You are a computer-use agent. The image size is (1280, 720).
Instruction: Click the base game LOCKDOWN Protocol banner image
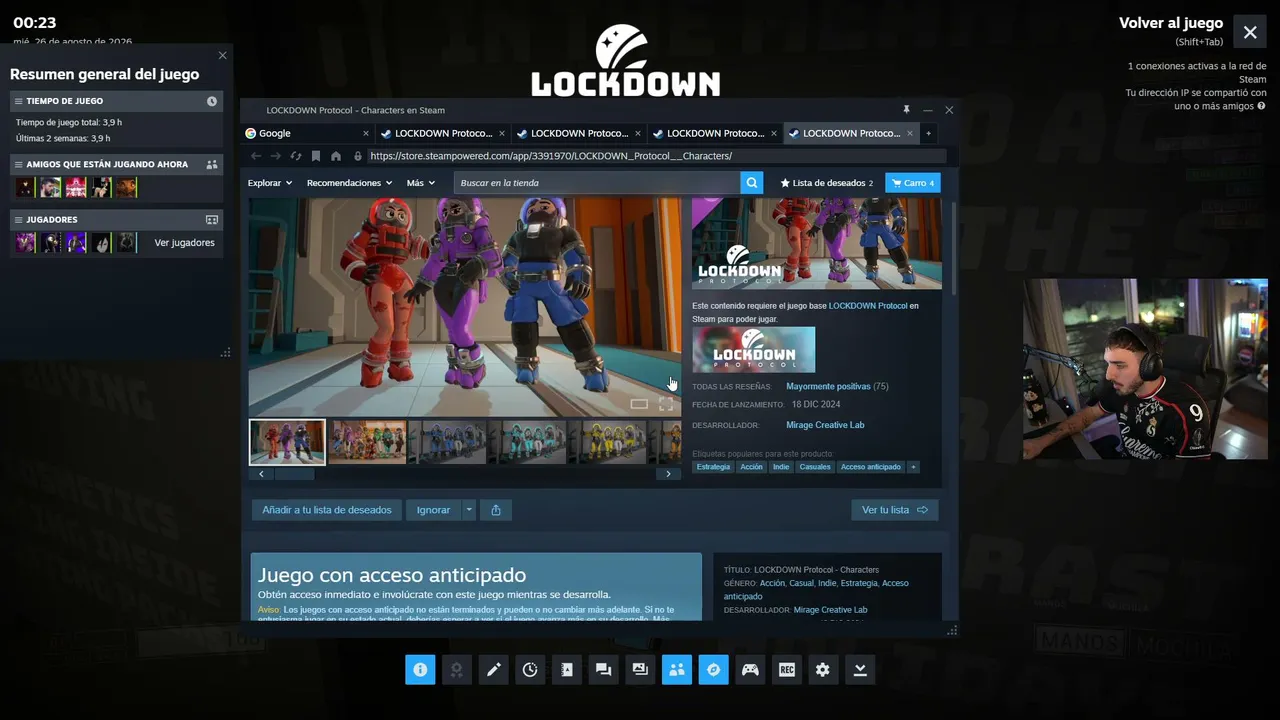pyautogui.click(x=754, y=350)
